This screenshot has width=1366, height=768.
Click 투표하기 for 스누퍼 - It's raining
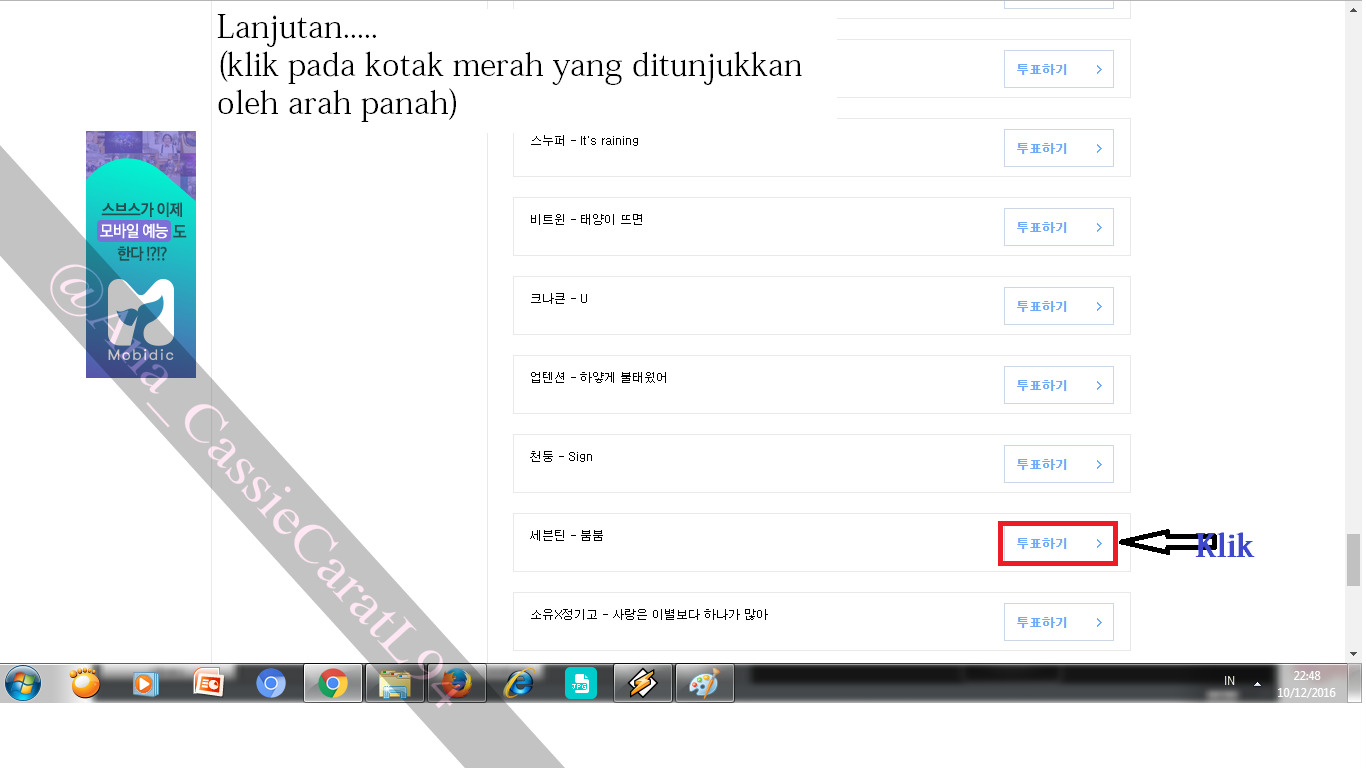(1059, 148)
